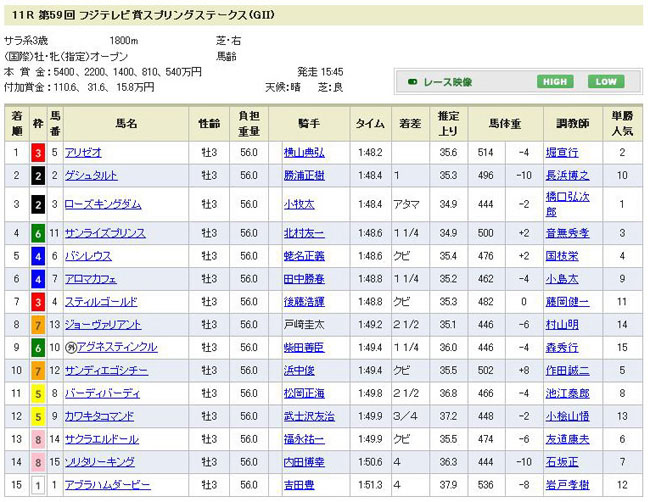The height and width of the screenshot is (502, 650).
Task: Click red frame number 3 for アリゼオ
Action: point(36,152)
